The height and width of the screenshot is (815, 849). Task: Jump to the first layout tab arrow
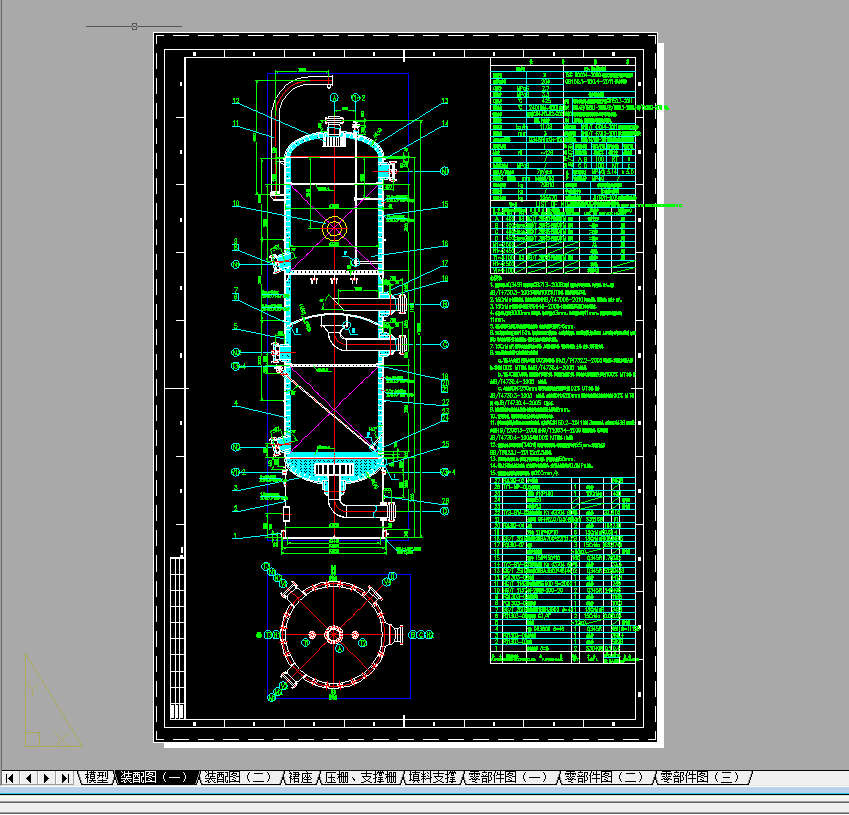point(10,778)
